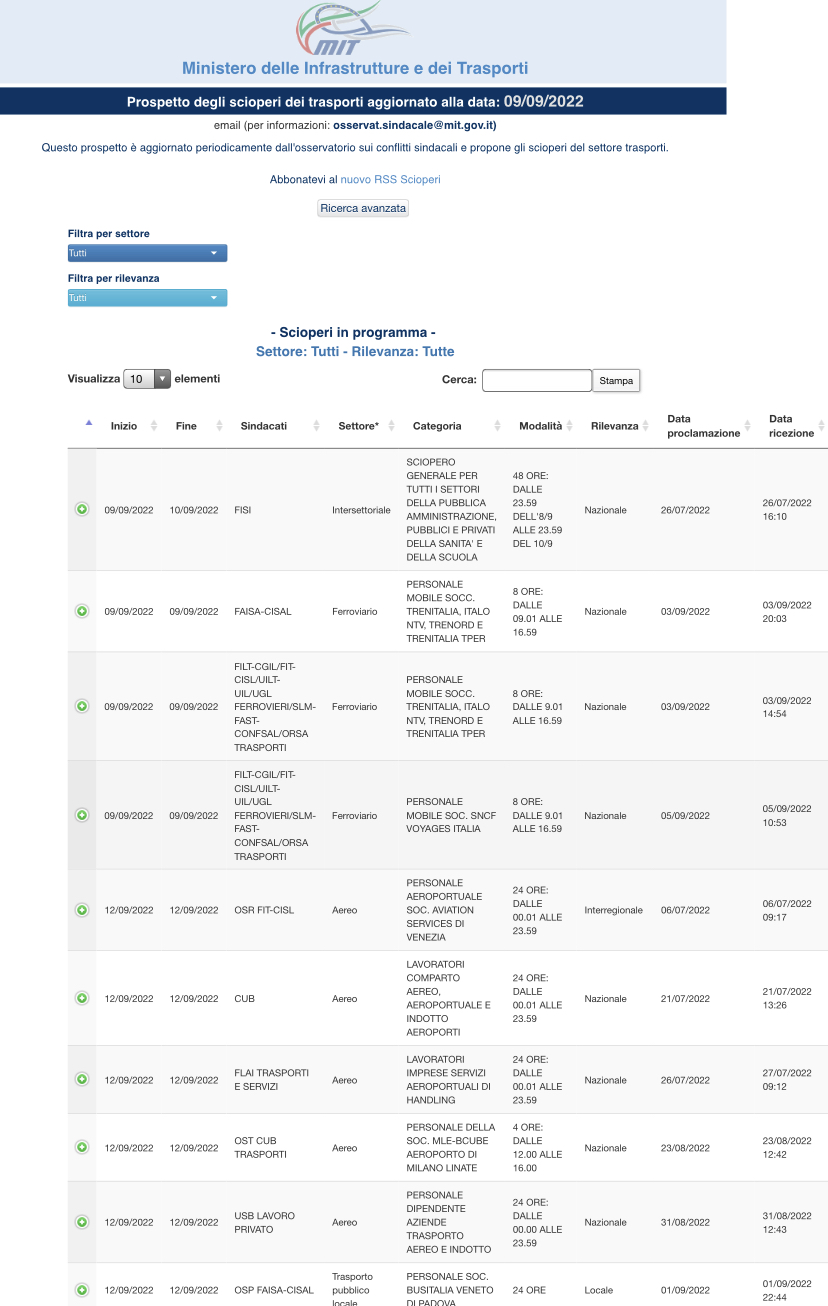
Task: Click the Ricerca avanzata button
Action: tap(363, 209)
